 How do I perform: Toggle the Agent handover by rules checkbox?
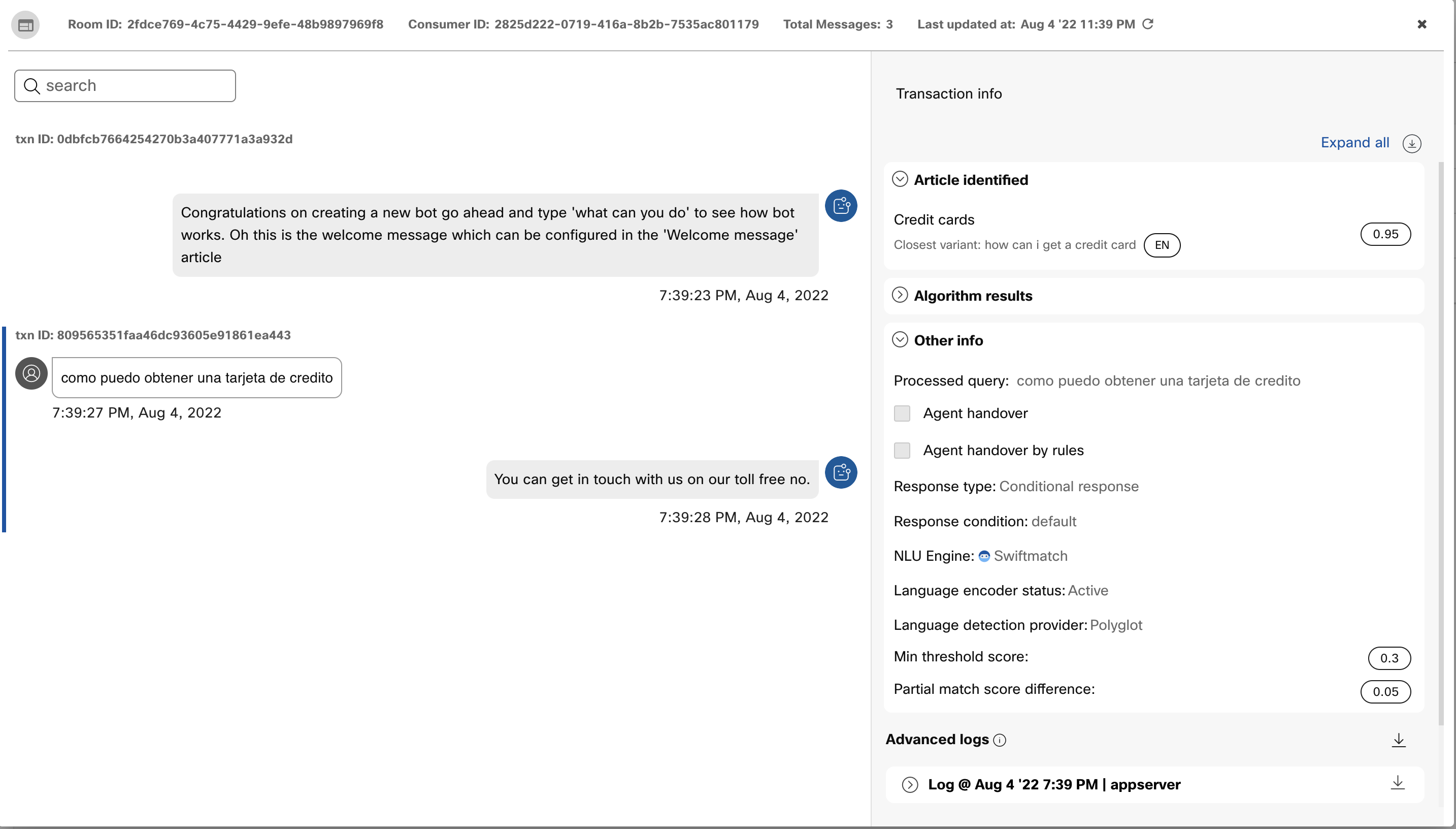click(902, 451)
